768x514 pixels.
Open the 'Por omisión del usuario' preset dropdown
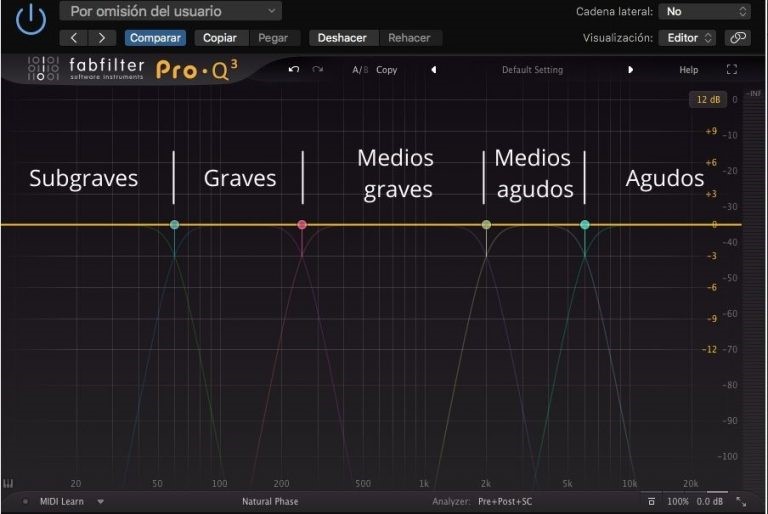[170, 11]
